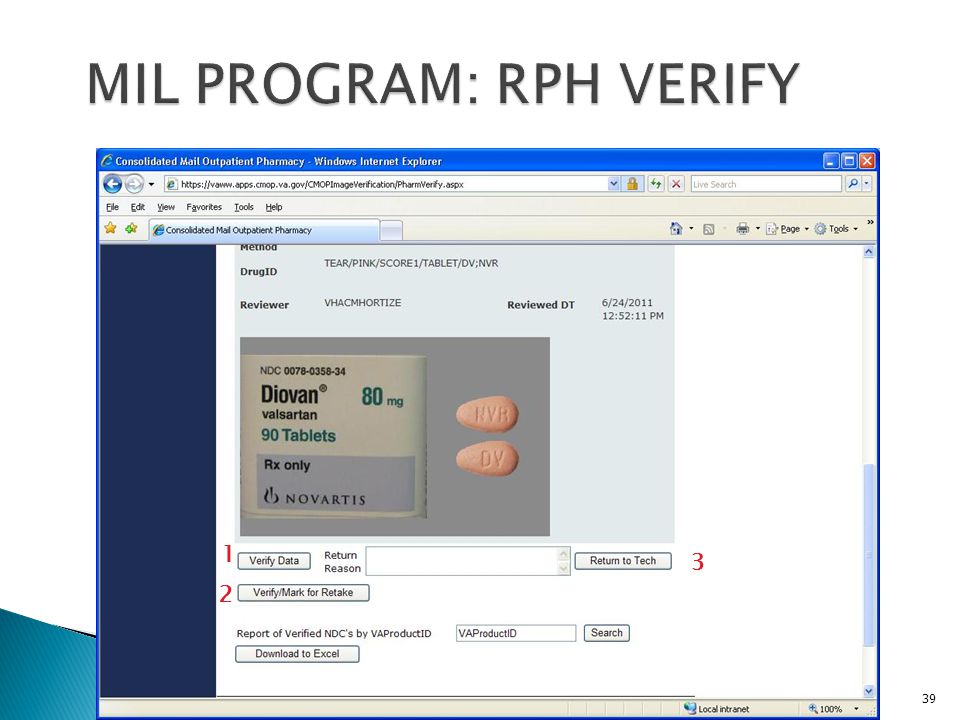This screenshot has width=960, height=720.
Task: Click the page scrollbar down arrow
Action: click(x=869, y=691)
